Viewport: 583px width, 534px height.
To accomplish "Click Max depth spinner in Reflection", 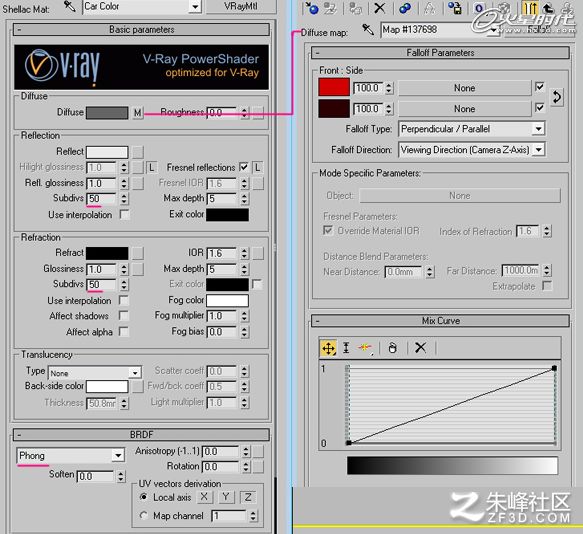I will pyautogui.click(x=244, y=199).
